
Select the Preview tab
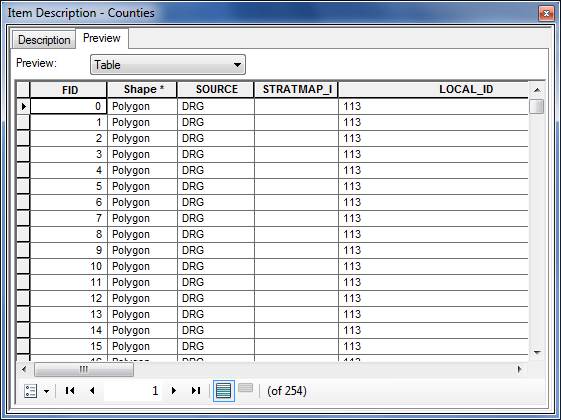click(x=102, y=38)
